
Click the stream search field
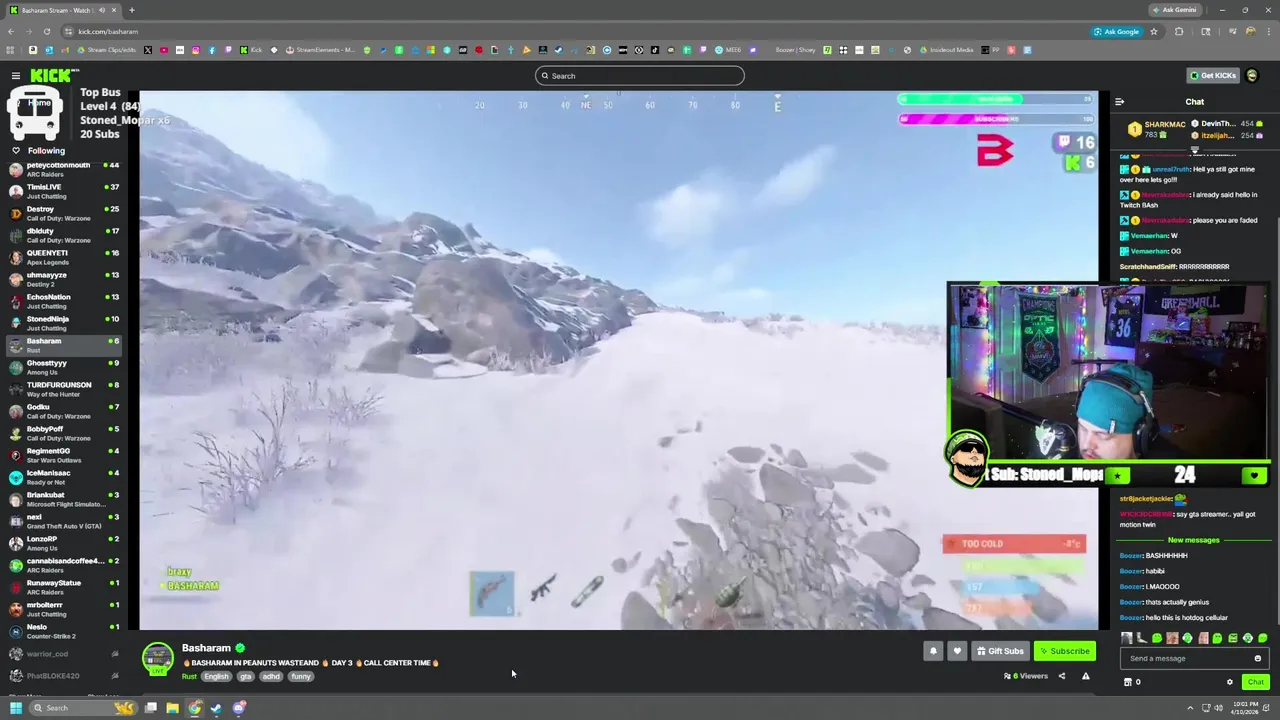[640, 76]
